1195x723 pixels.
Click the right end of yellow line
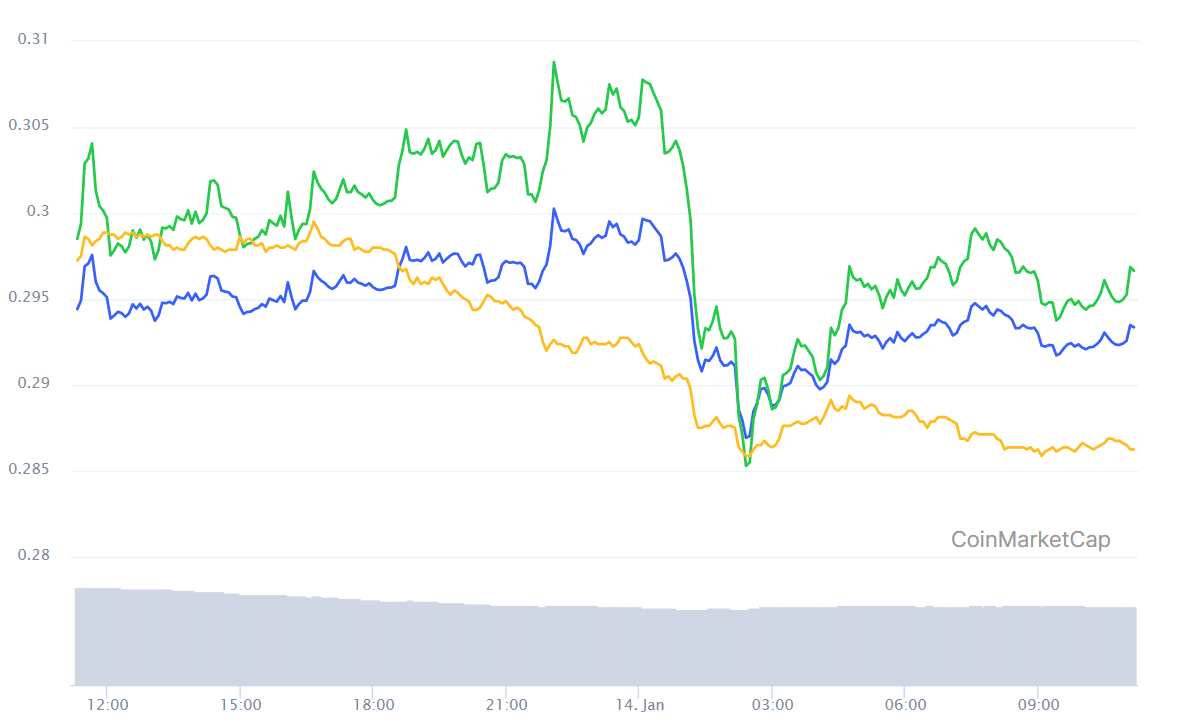tap(1133, 449)
